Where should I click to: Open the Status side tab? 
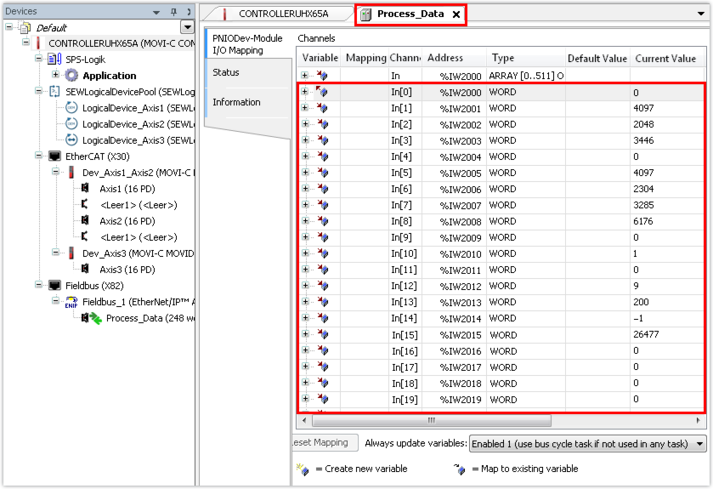226,73
